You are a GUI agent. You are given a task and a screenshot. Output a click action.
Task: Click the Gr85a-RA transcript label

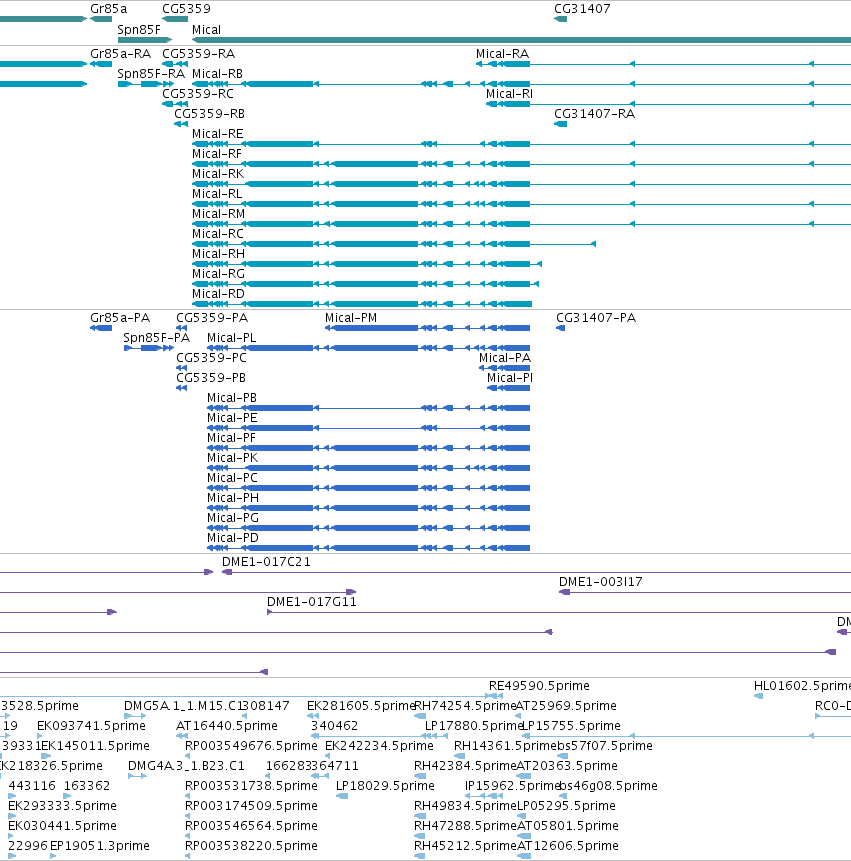tap(120, 54)
